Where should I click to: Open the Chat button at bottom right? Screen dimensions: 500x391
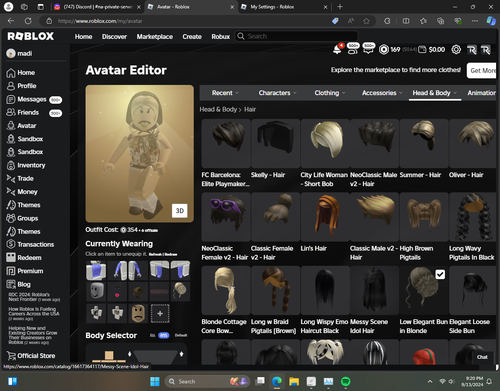(x=482, y=357)
